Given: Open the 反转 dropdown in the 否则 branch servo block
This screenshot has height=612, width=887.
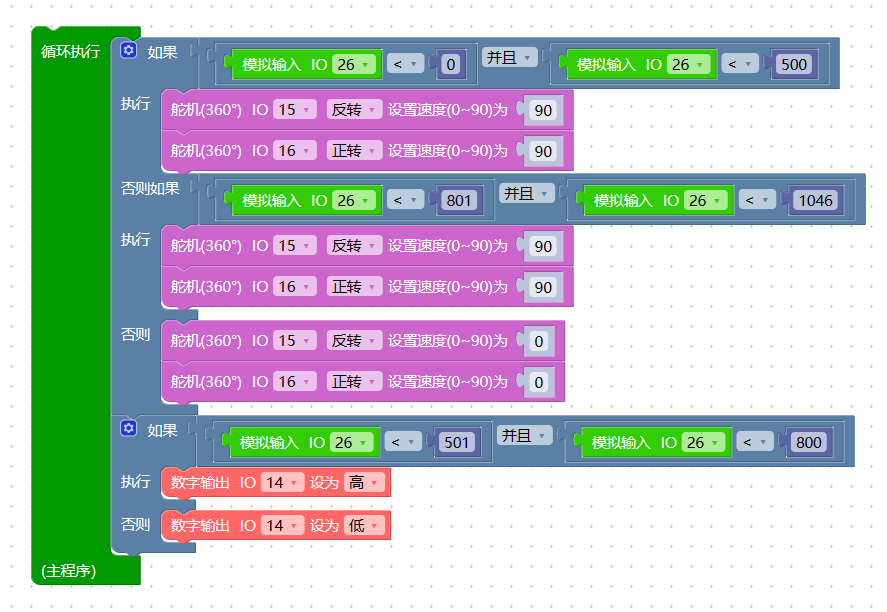Looking at the screenshot, I should (354, 341).
